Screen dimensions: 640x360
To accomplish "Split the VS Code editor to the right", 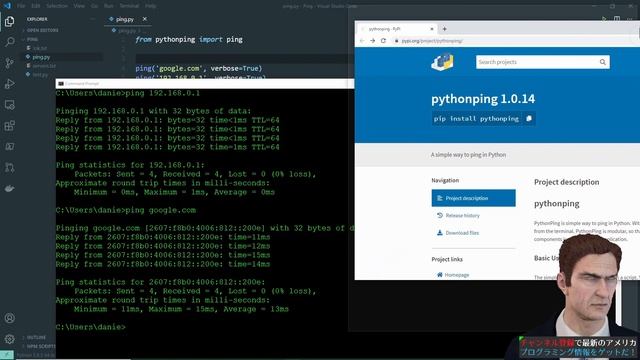I will coord(617,19).
